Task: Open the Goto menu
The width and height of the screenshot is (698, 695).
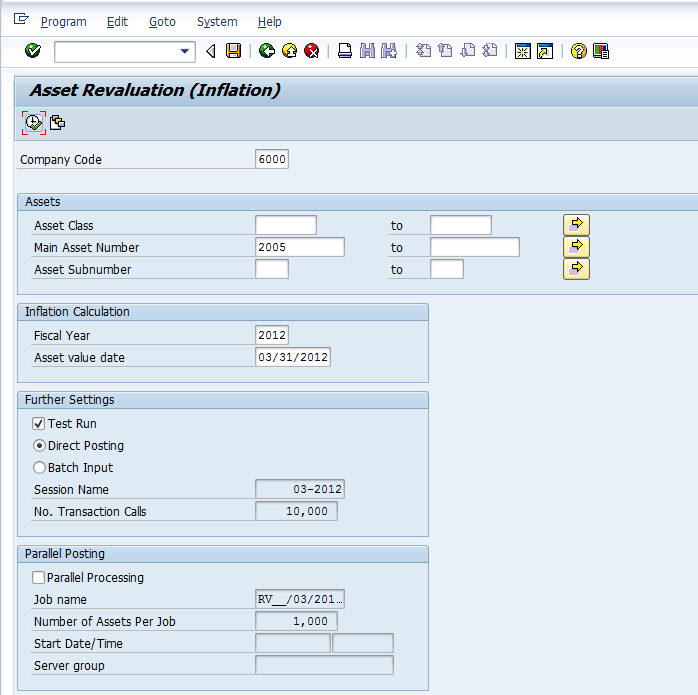Action: click(161, 21)
